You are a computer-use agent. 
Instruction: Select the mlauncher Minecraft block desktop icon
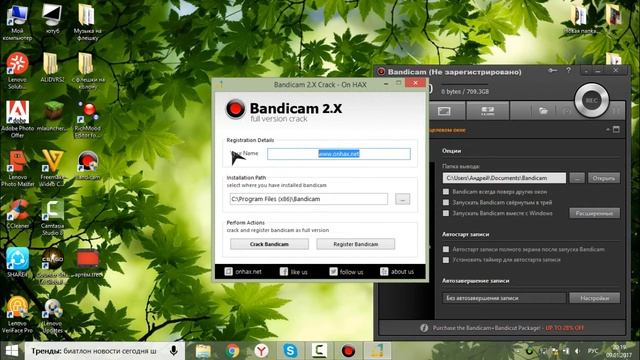pyautogui.click(x=53, y=116)
